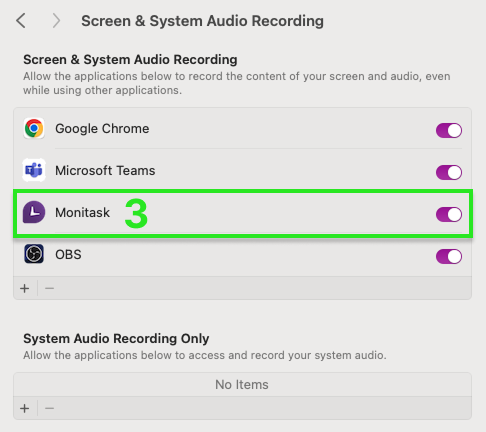Viewport: 486px width, 432px height.
Task: Select the Google Chrome row label
Action: click(x=102, y=129)
